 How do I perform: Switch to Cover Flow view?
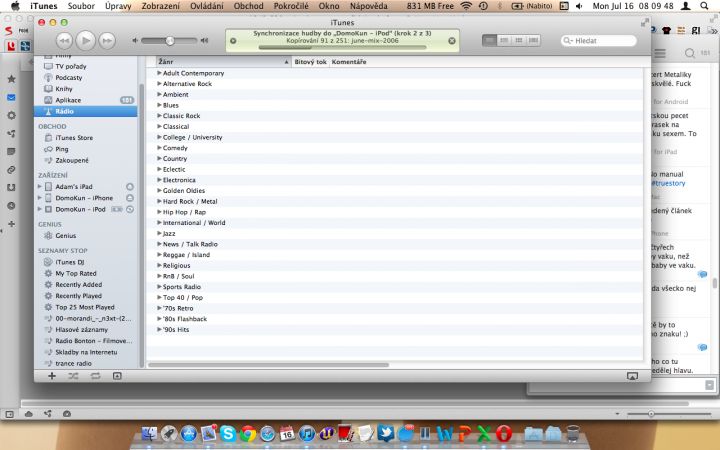pyautogui.click(x=533, y=40)
